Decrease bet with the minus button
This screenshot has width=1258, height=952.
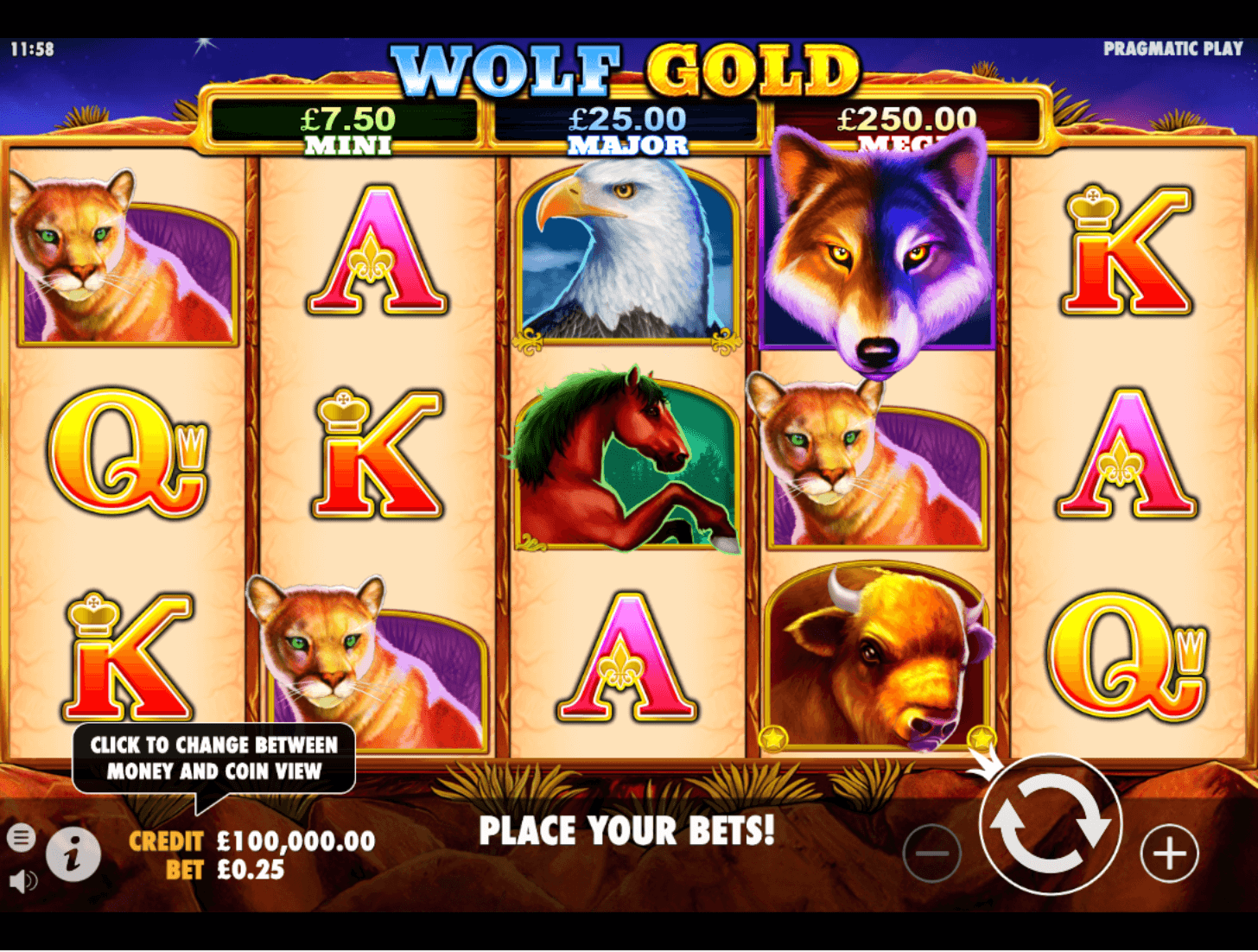coord(931,854)
